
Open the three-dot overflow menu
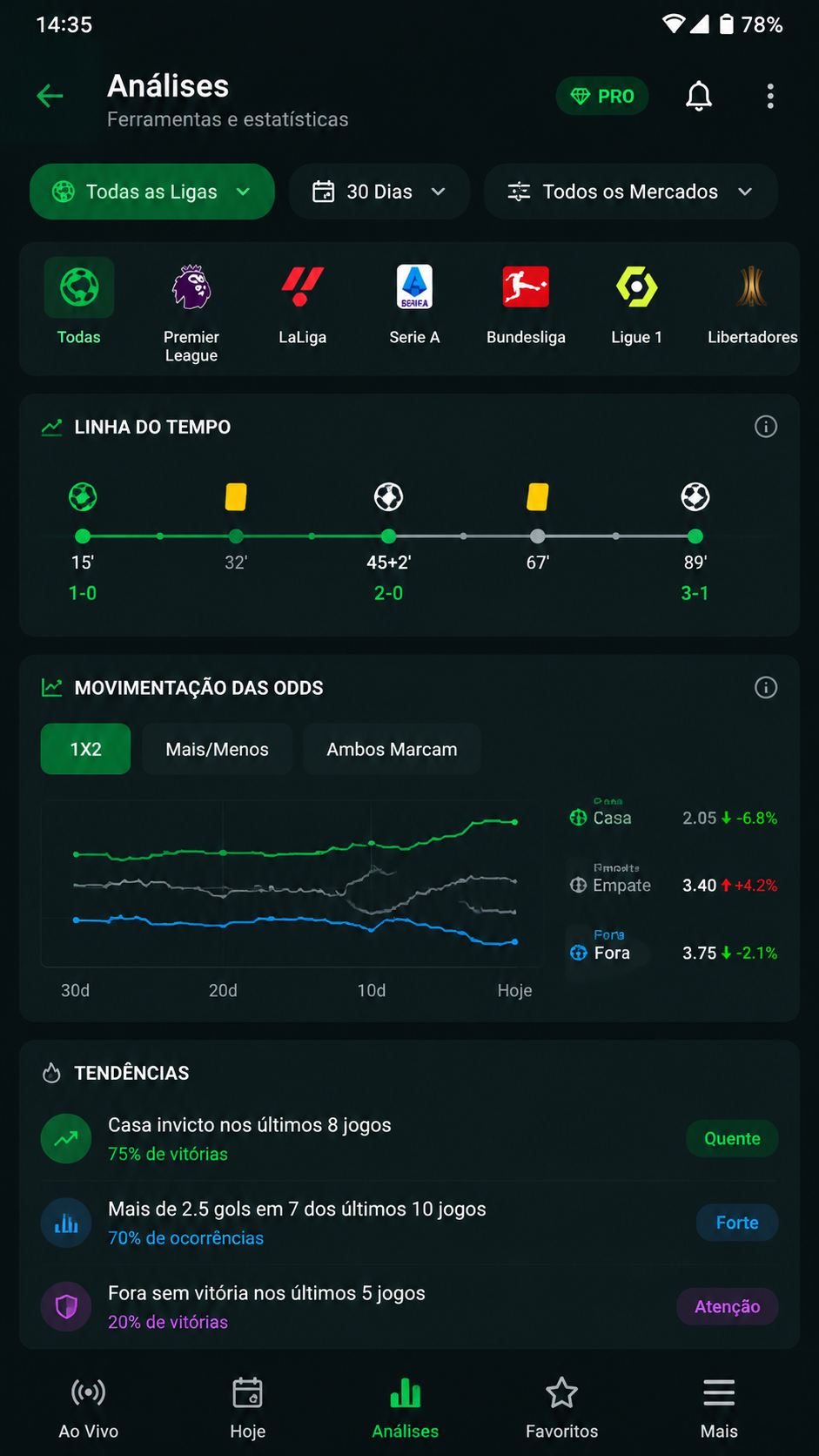click(x=770, y=96)
